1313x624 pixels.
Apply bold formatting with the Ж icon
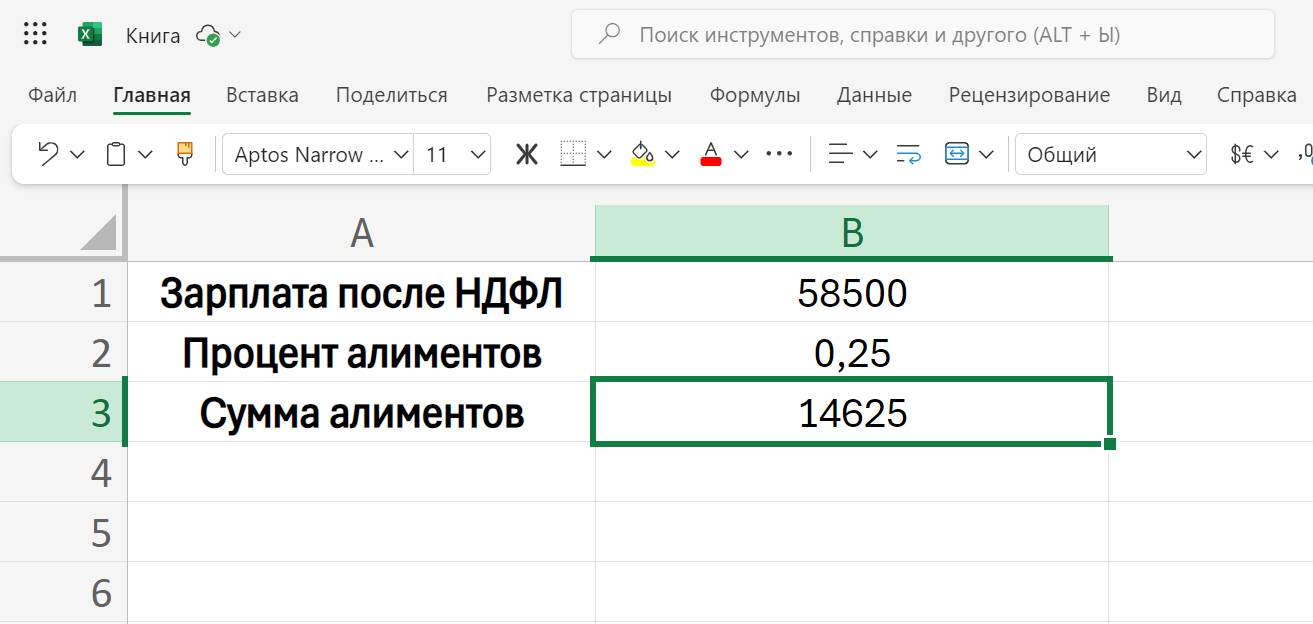pos(526,153)
